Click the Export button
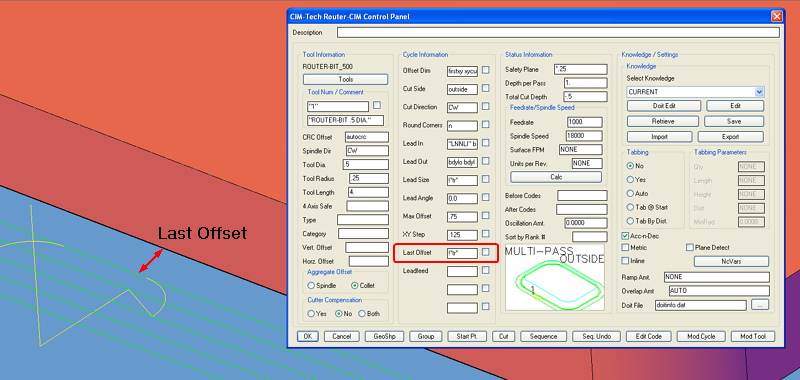Image resolution: width=800 pixels, height=380 pixels. tap(731, 137)
